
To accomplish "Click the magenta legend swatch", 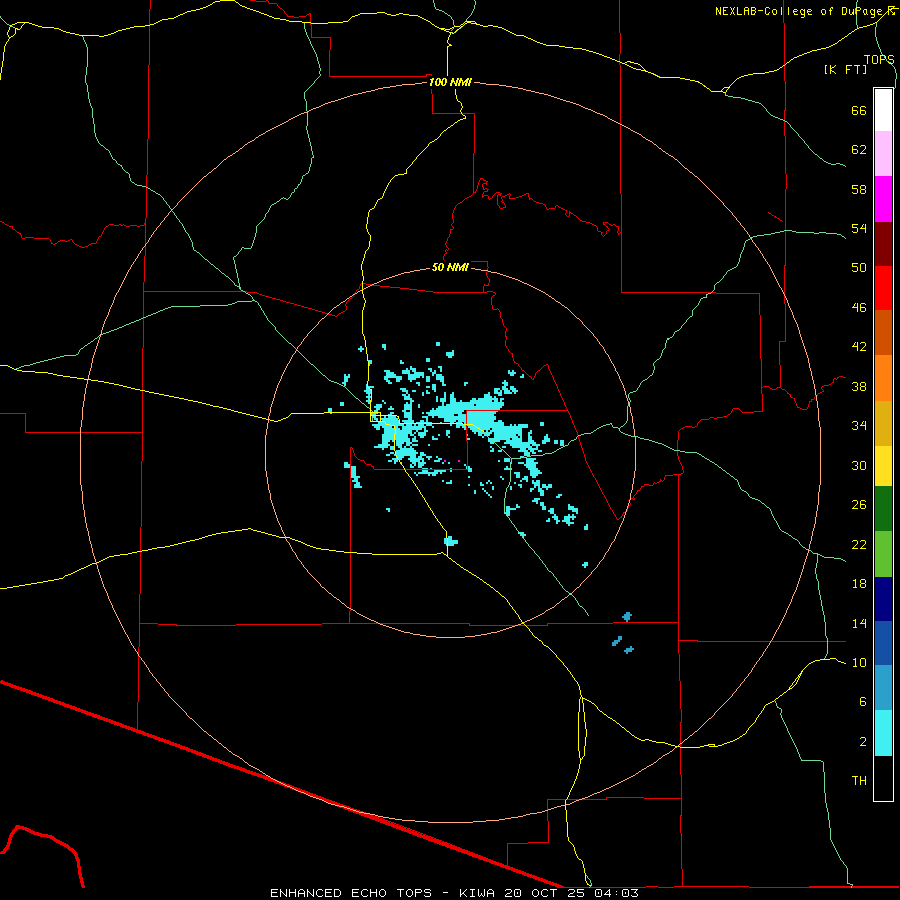I will [883, 199].
